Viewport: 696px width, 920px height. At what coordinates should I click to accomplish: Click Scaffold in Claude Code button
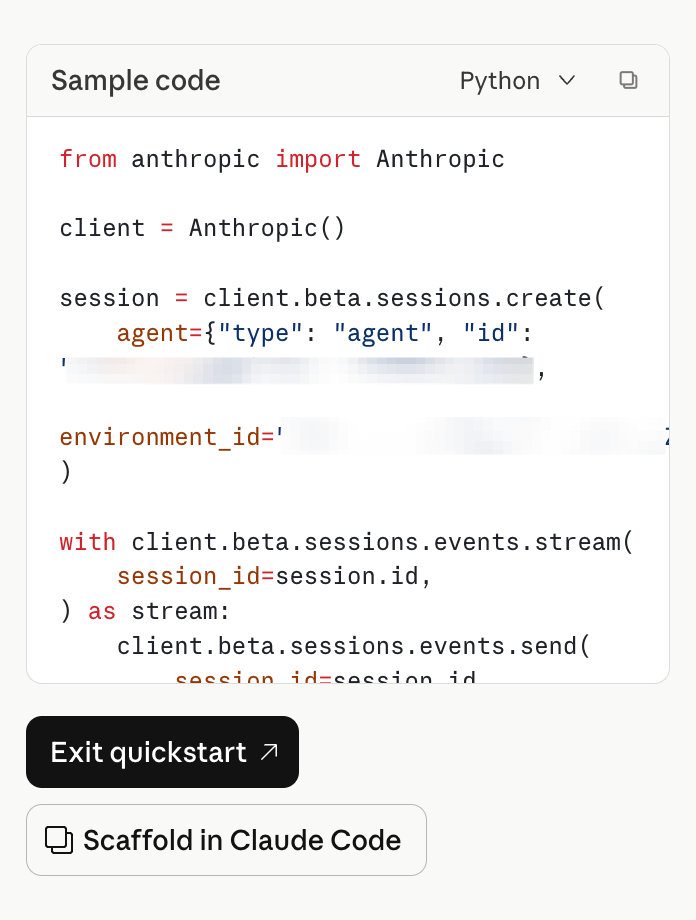point(226,840)
